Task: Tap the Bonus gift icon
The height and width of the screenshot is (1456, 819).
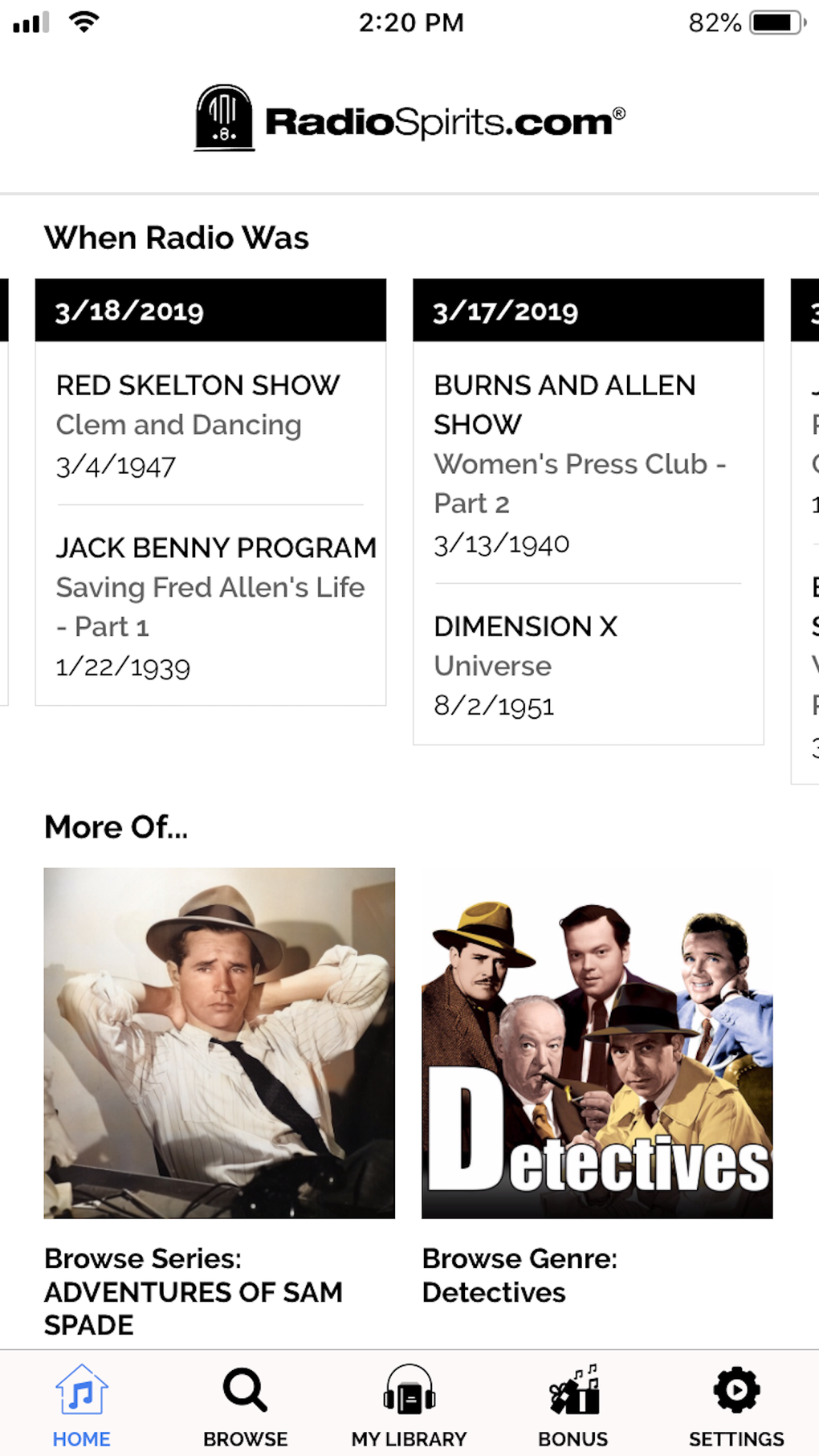Action: [573, 1390]
